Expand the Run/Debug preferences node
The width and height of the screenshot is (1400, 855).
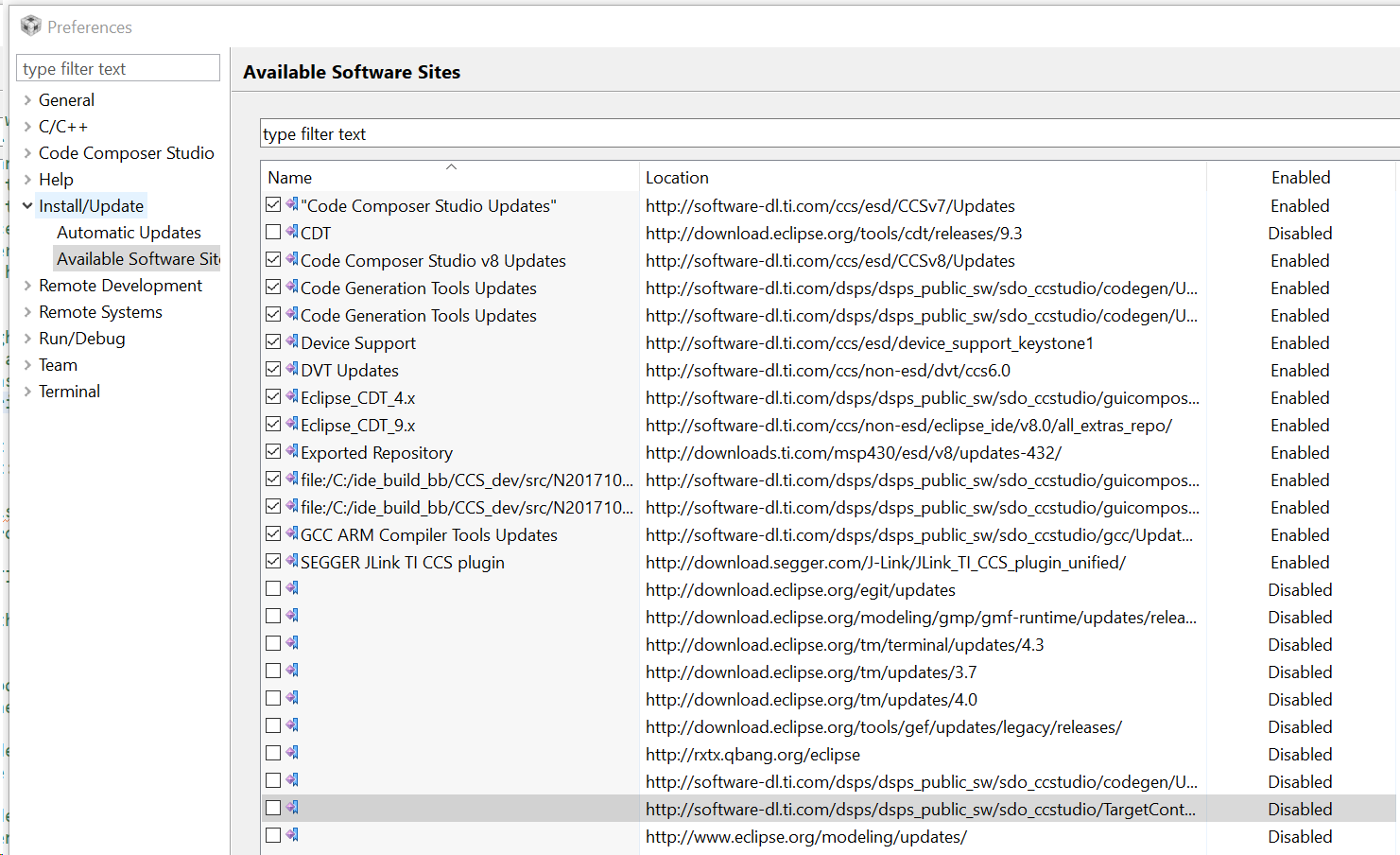pos(27,339)
